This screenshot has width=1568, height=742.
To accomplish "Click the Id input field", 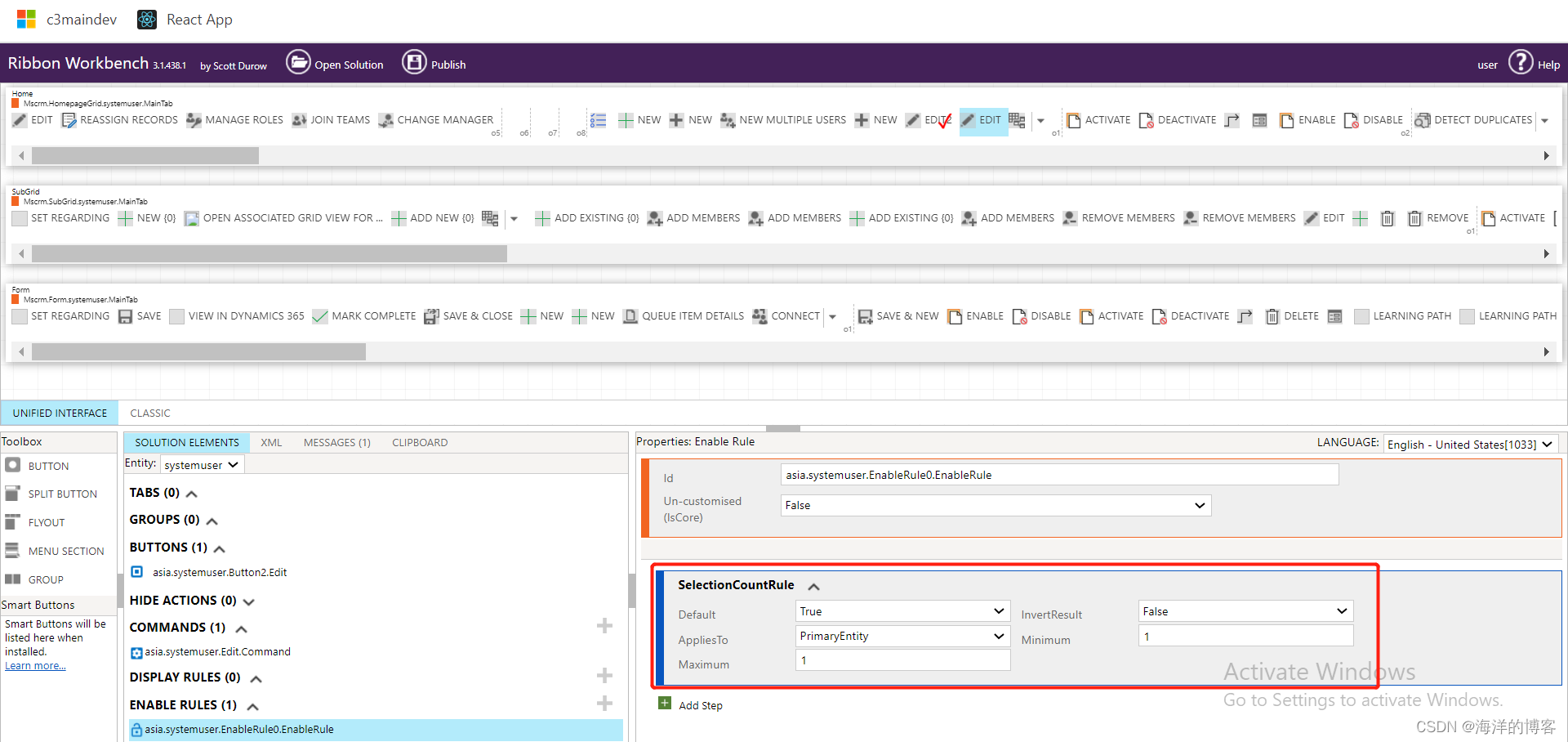I will point(1060,475).
